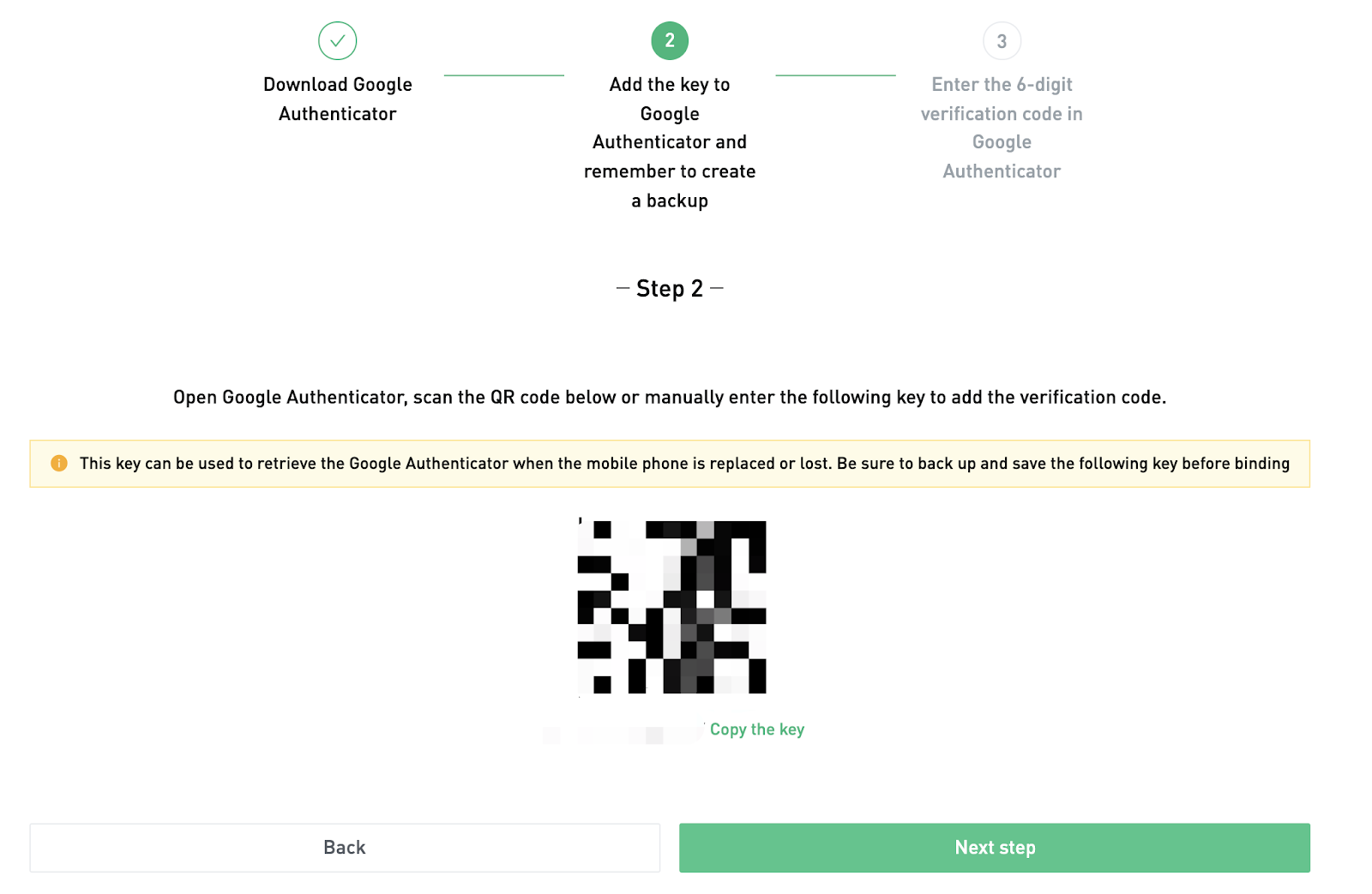Click the orange info icon in warning banner

click(x=58, y=463)
